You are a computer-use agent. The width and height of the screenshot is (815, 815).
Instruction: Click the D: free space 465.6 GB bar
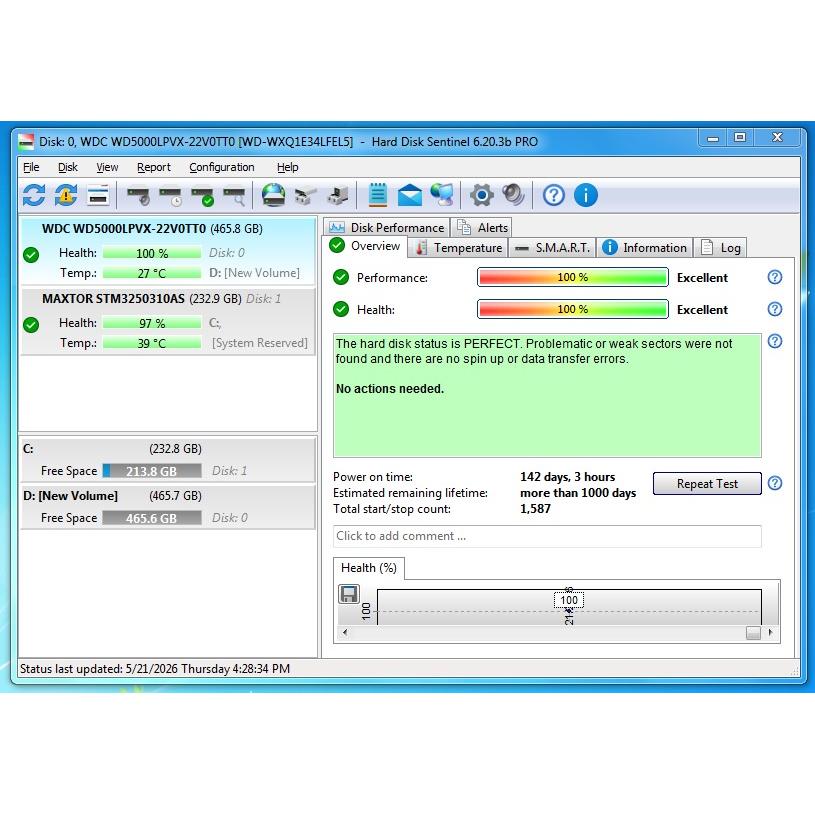(152, 518)
